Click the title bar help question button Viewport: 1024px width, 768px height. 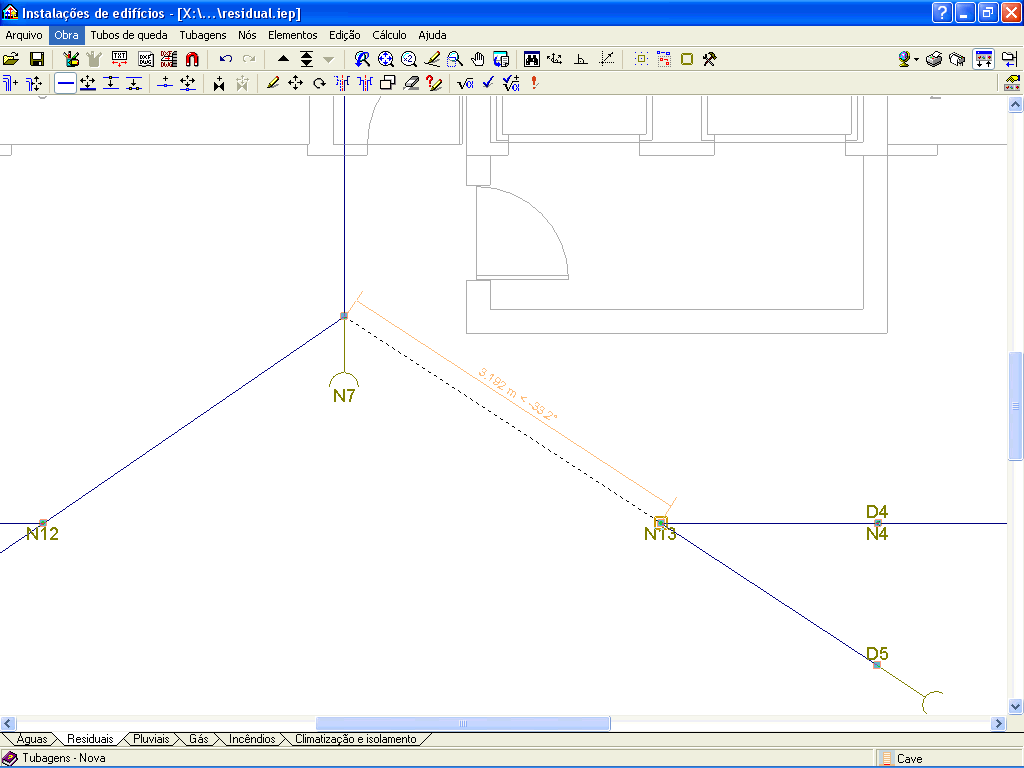point(942,12)
